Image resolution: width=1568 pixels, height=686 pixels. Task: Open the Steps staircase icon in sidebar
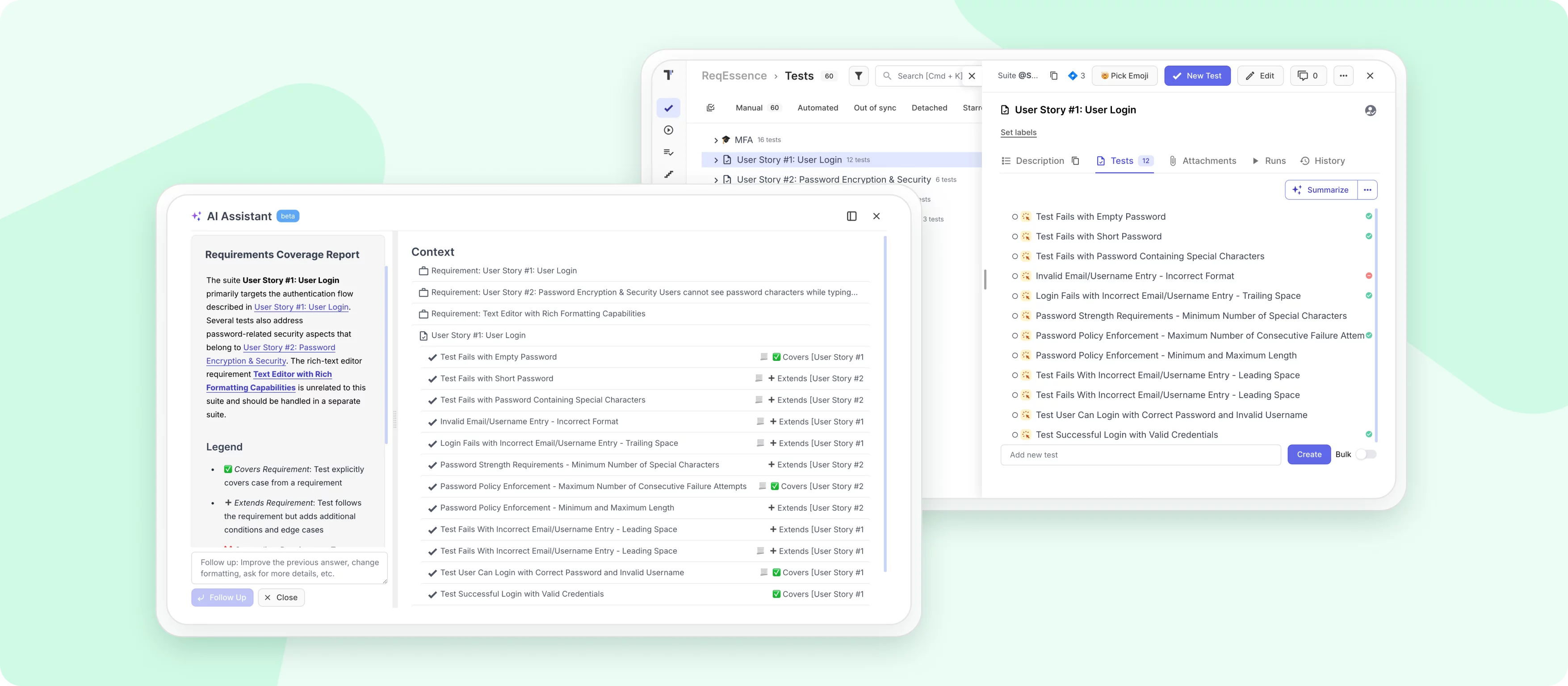pyautogui.click(x=668, y=174)
